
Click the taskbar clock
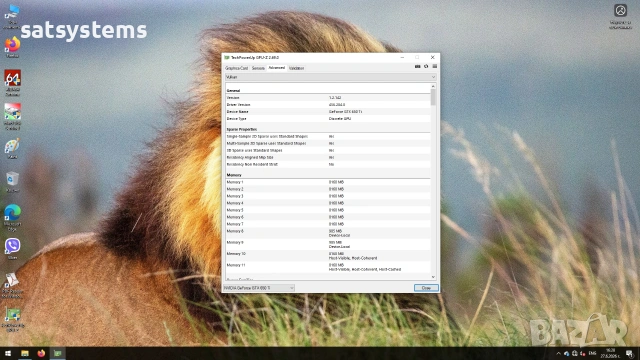610,353
